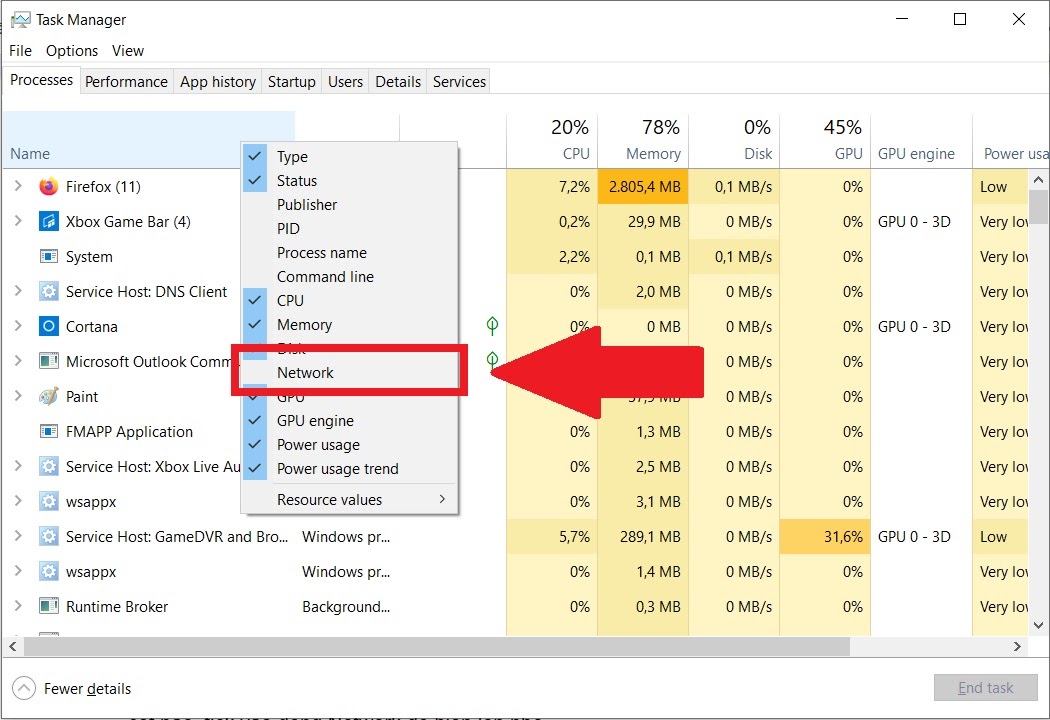Viewport: 1050px width, 720px height.
Task: Enable the Publisher column
Action: [x=349, y=204]
